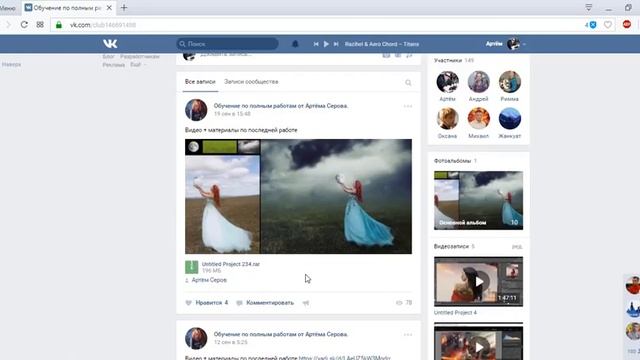Open author link Артём Серов under post
The height and width of the screenshot is (360, 640).
tap(209, 280)
